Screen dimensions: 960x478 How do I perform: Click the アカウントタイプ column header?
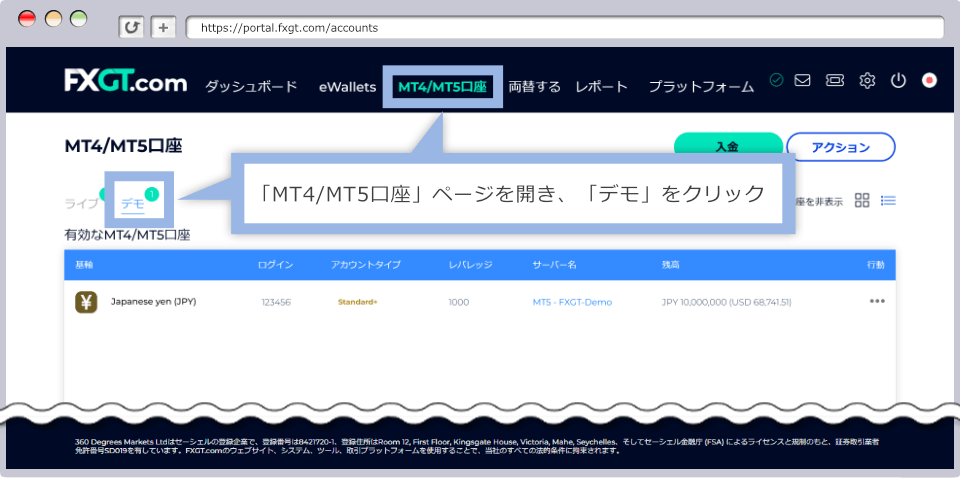point(366,265)
